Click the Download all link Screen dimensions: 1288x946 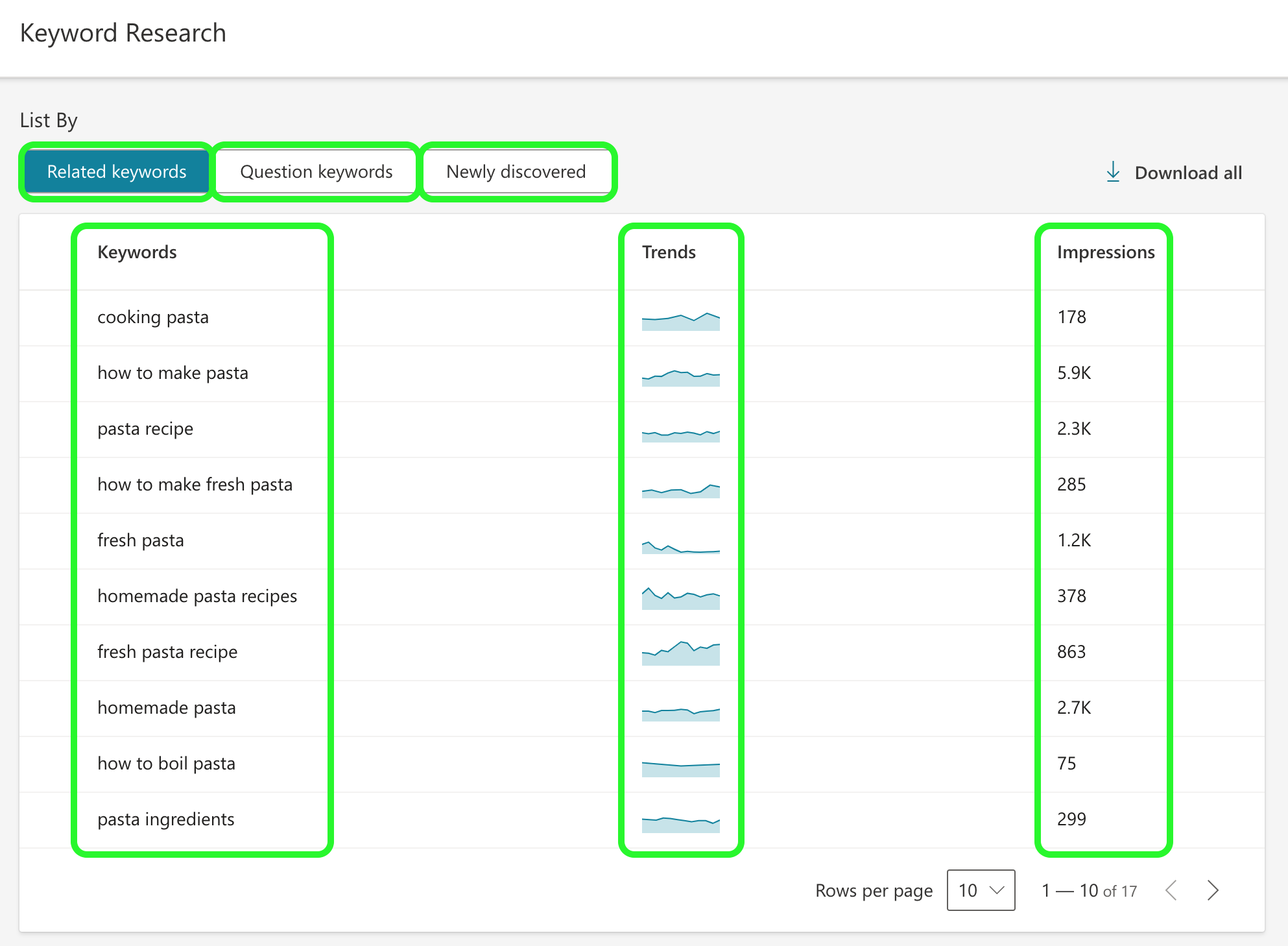click(1174, 173)
